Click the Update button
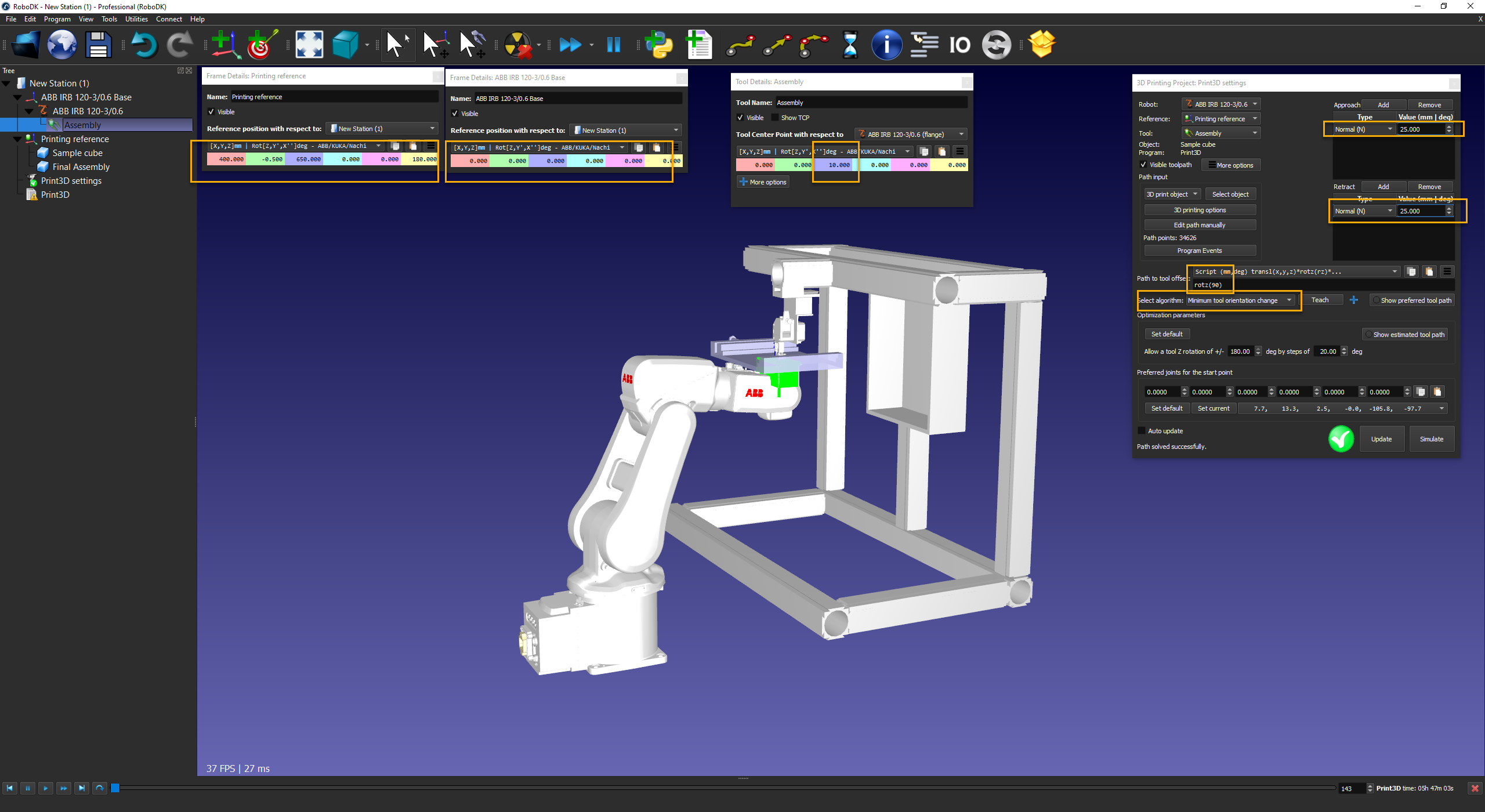The image size is (1485, 812). click(x=1381, y=439)
